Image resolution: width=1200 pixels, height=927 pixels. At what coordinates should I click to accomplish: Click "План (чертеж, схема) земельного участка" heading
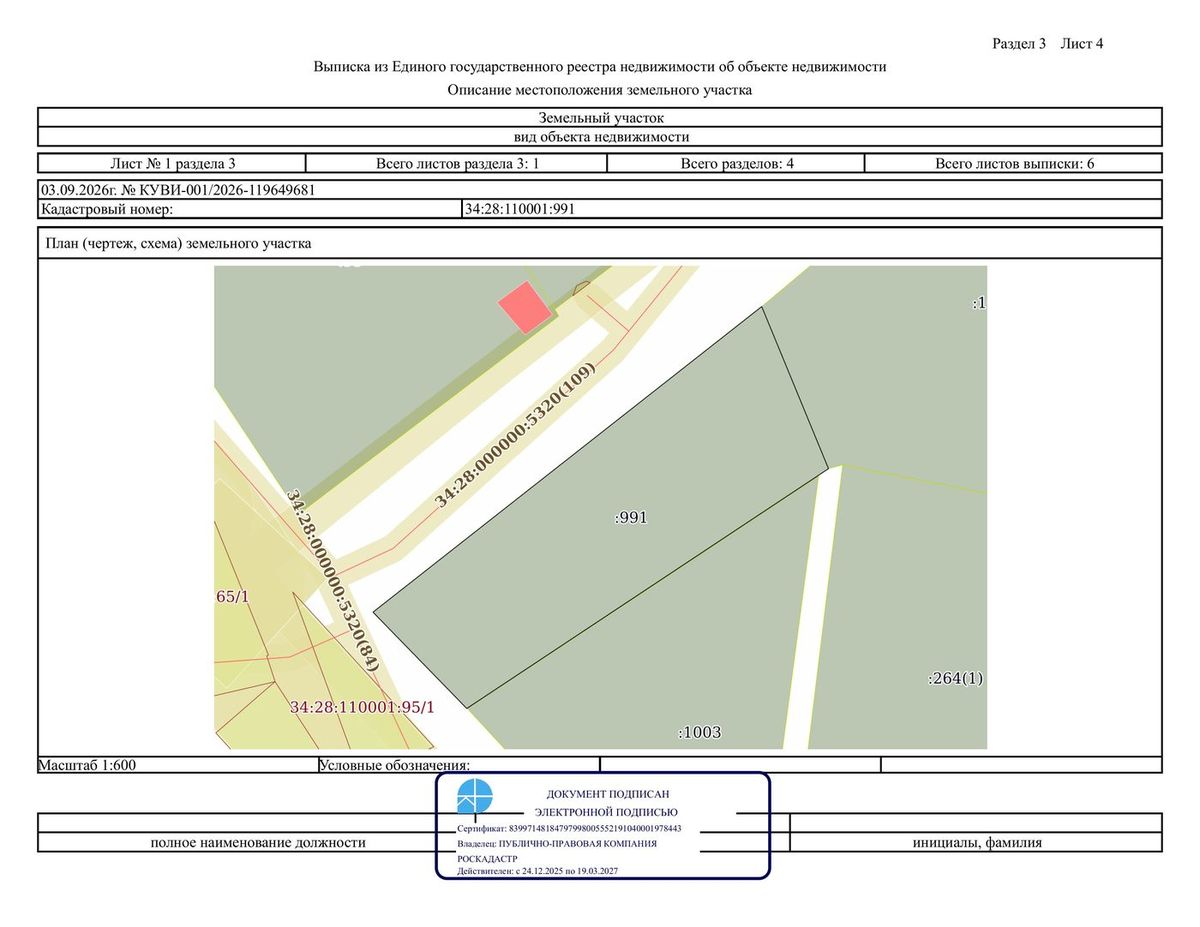pos(179,243)
